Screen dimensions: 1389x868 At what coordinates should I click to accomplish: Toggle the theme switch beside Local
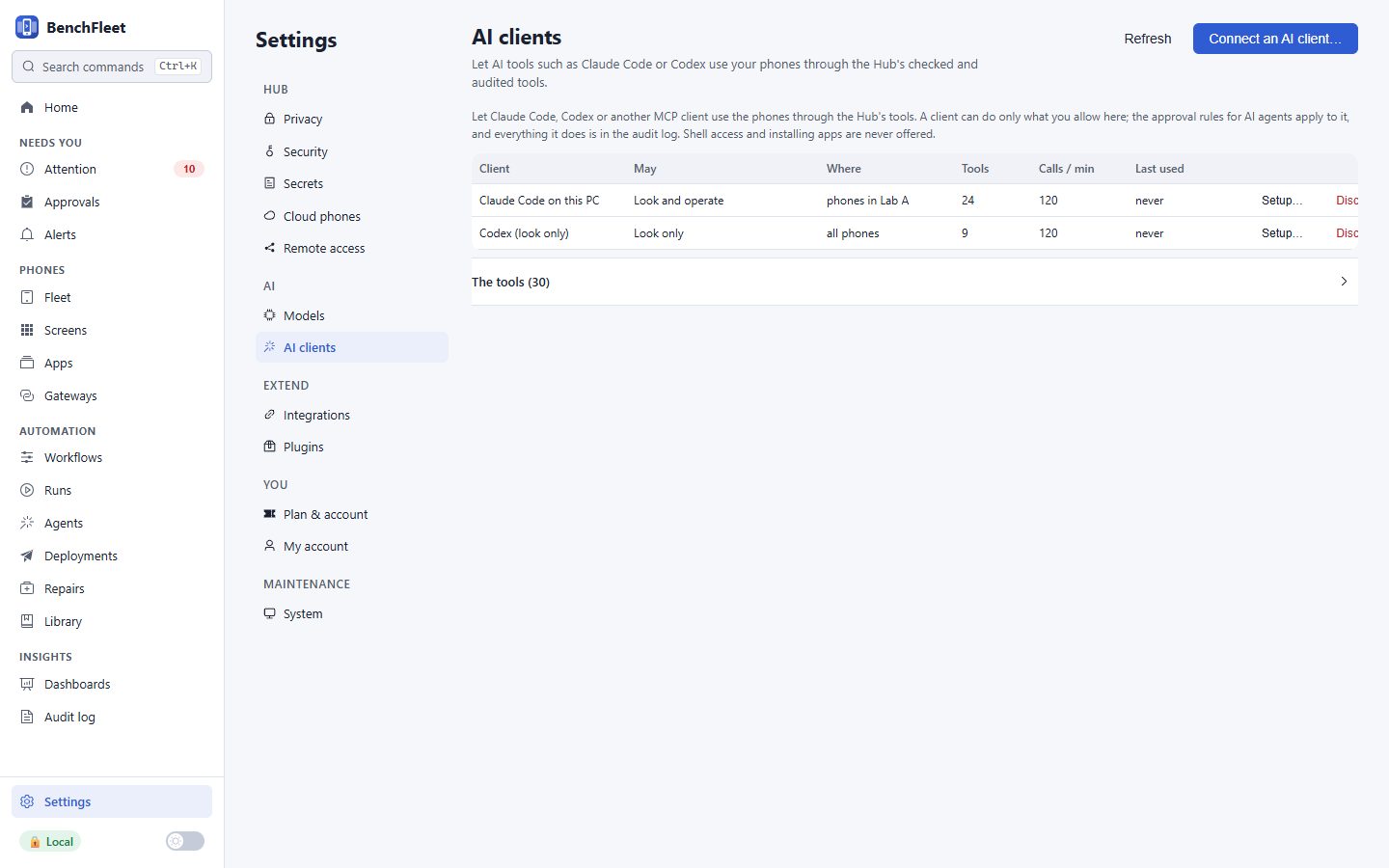pos(185,841)
